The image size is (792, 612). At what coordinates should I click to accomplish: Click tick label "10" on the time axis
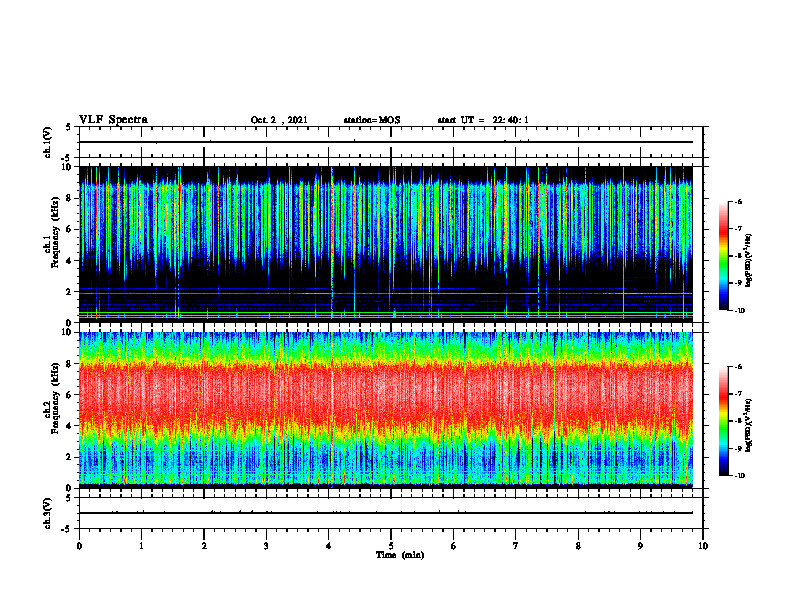(703, 546)
